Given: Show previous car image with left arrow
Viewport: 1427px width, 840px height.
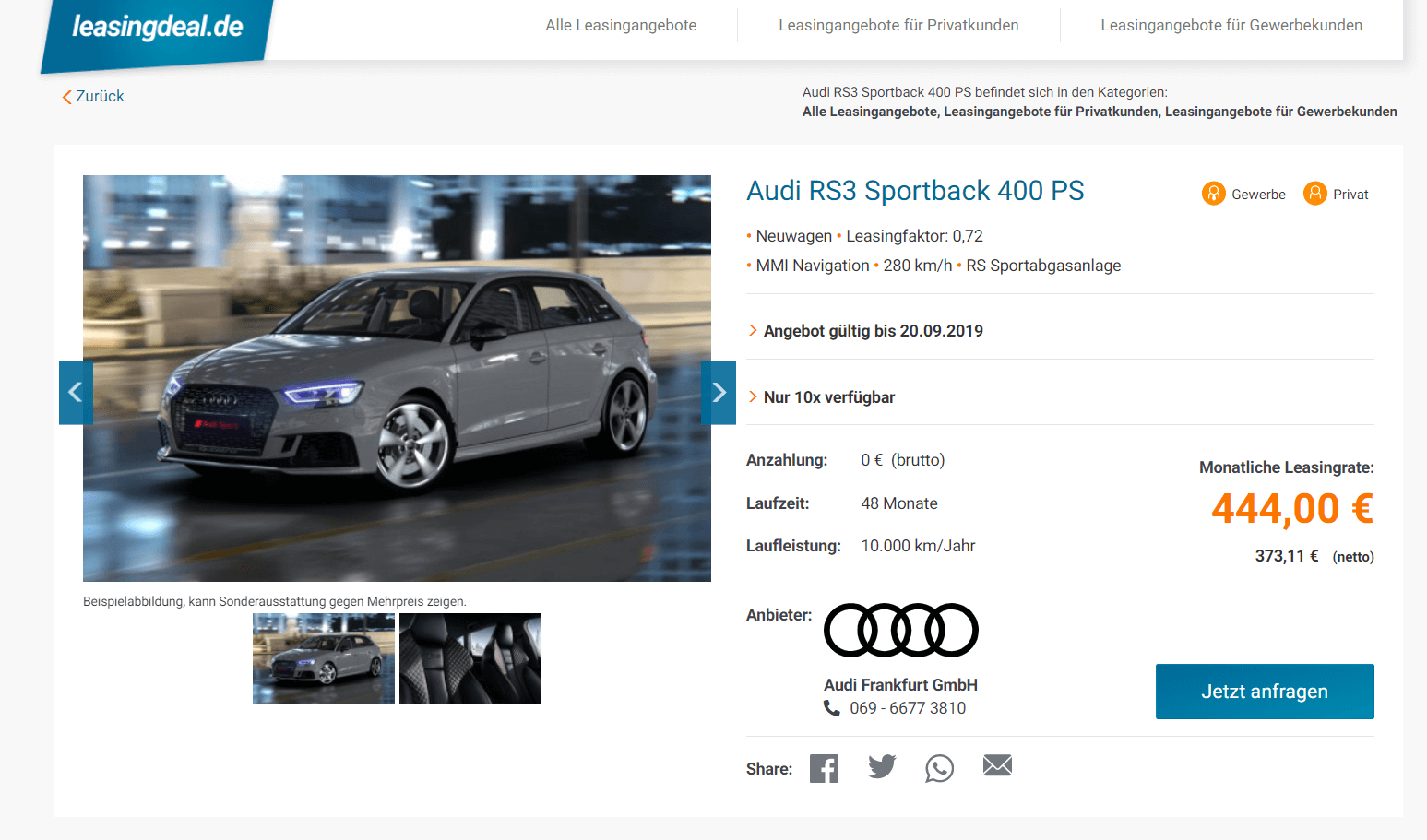Looking at the screenshot, I should (x=76, y=393).
